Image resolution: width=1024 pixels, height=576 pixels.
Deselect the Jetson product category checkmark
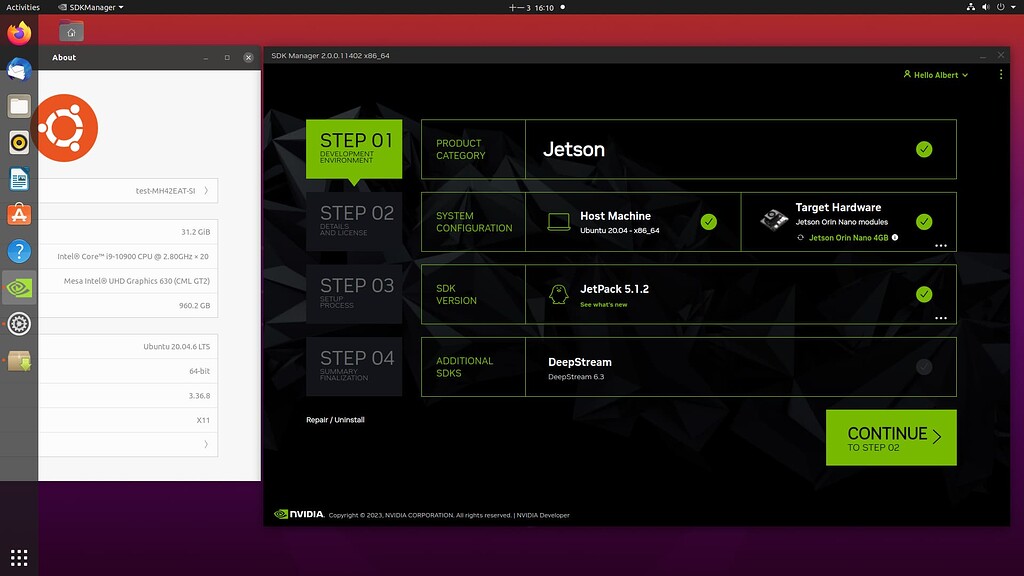coord(922,148)
